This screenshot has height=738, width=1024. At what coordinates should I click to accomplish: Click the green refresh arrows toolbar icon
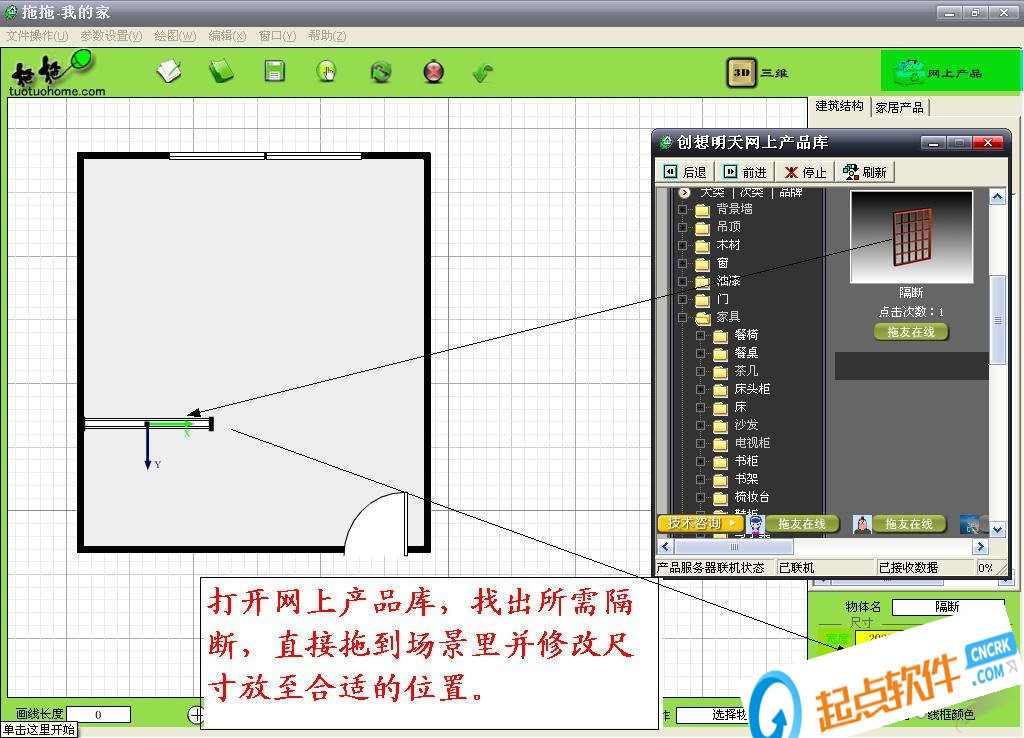(x=380, y=72)
